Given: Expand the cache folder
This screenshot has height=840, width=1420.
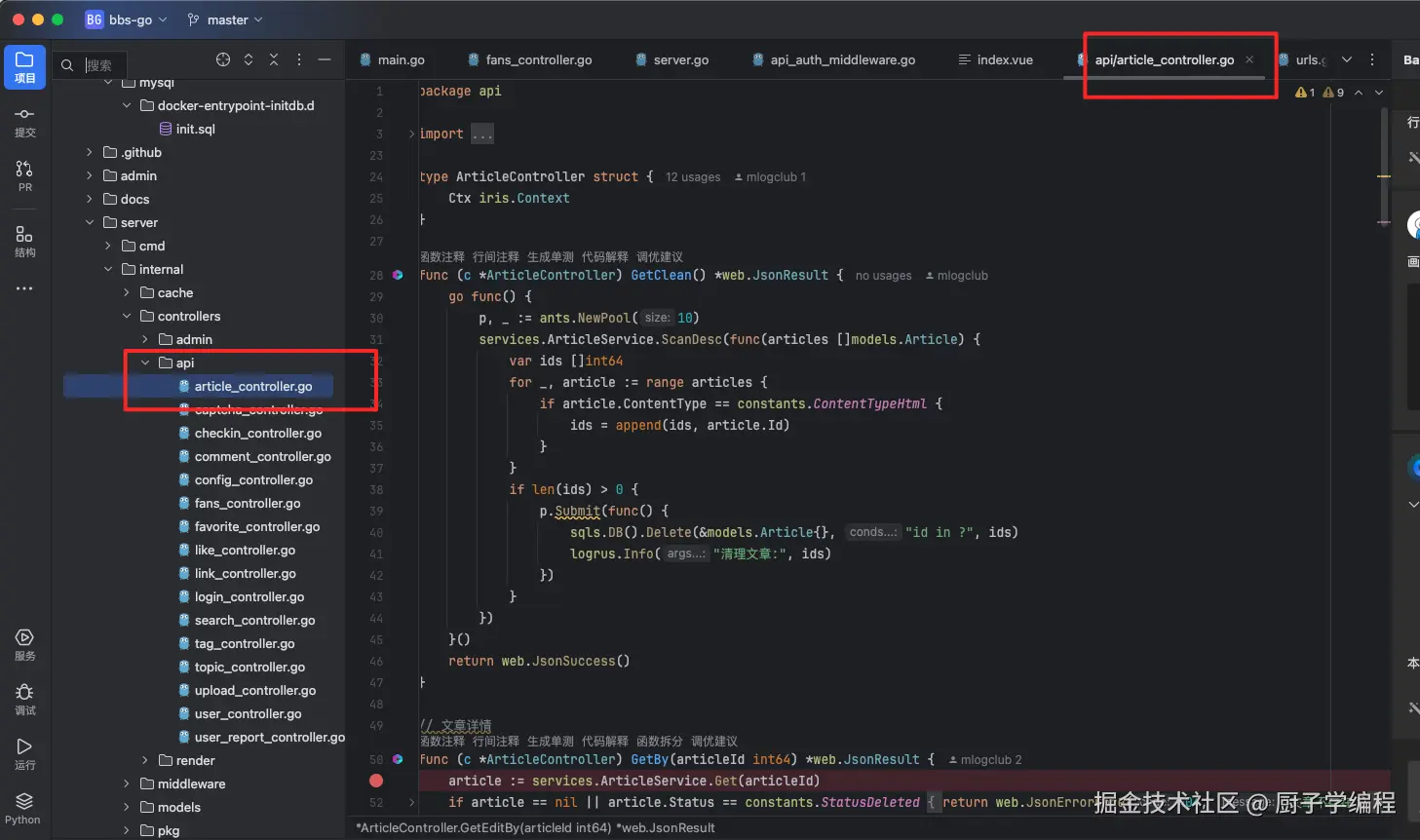Looking at the screenshot, I should coord(127,292).
